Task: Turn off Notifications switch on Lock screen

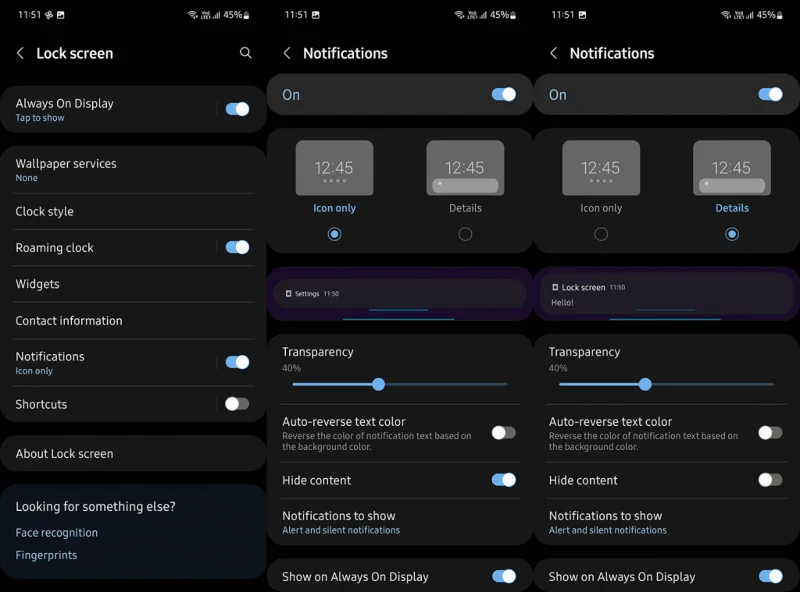Action: click(x=237, y=362)
